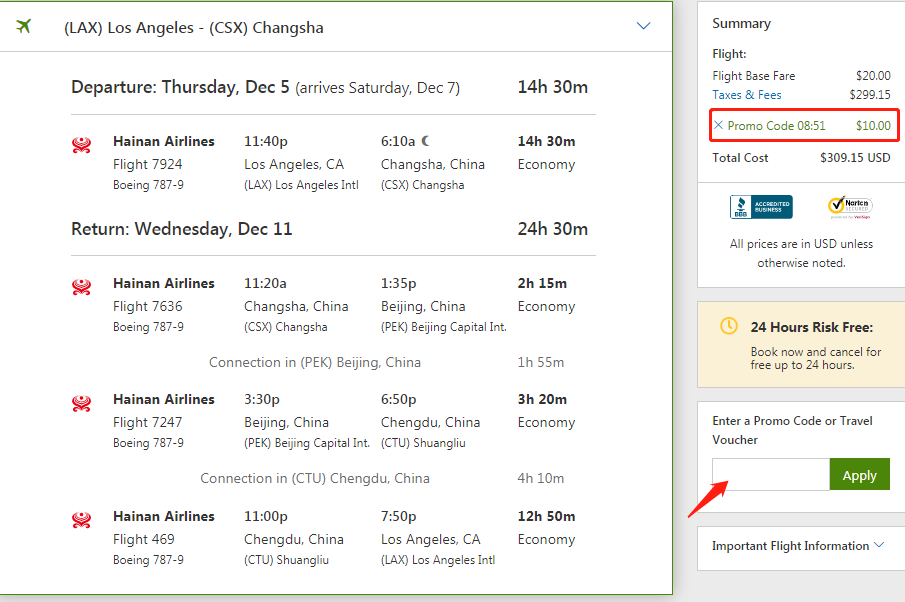Click Hainan Airlines logo for Flight 7924

[81, 145]
